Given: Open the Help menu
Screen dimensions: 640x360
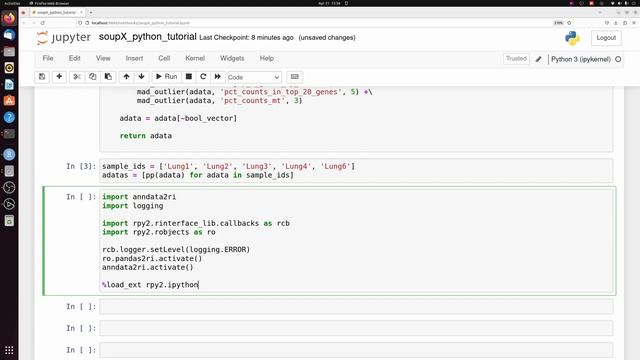Looking at the screenshot, I should (267, 58).
